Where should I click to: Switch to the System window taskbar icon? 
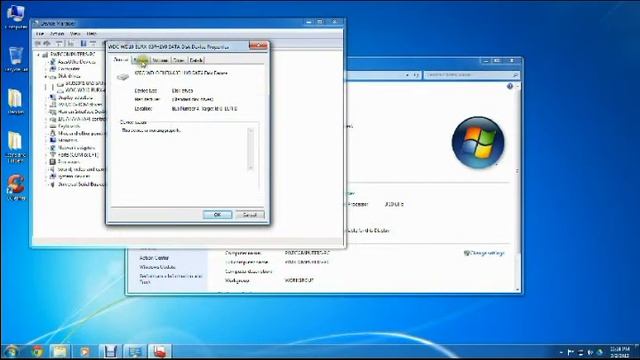pyautogui.click(x=135, y=351)
